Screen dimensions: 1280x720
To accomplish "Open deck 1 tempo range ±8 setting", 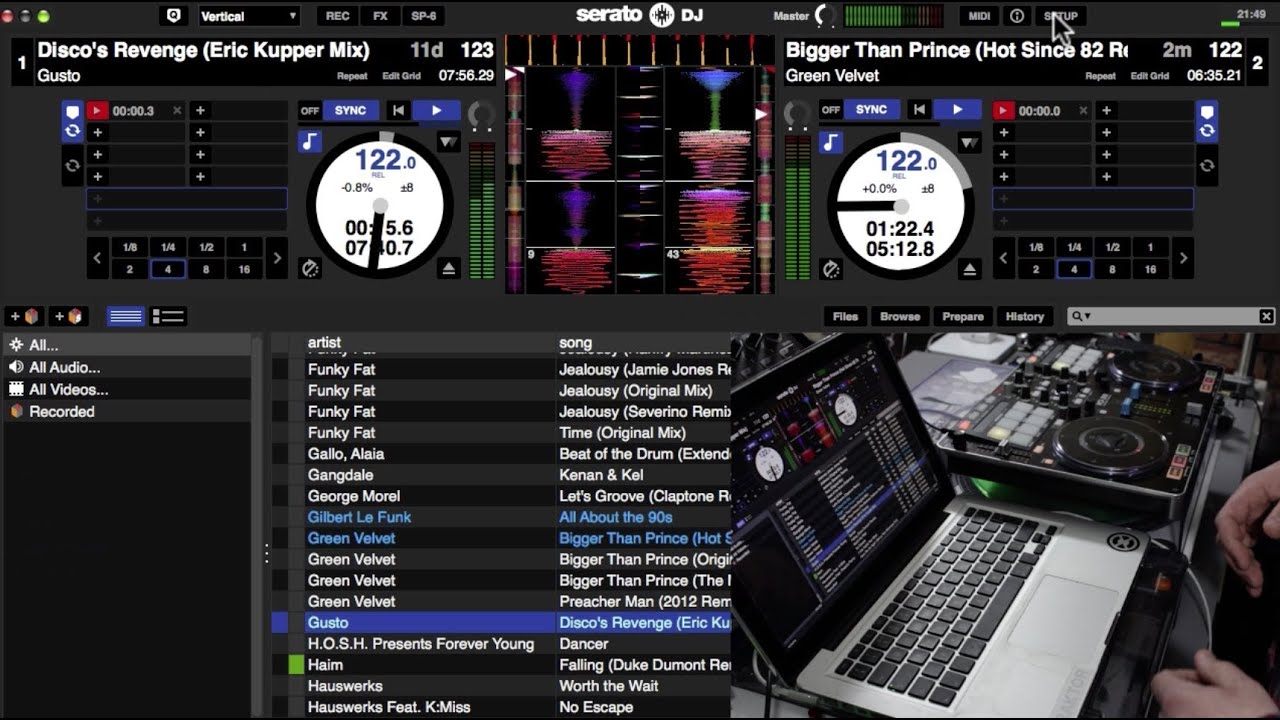I will pos(407,188).
